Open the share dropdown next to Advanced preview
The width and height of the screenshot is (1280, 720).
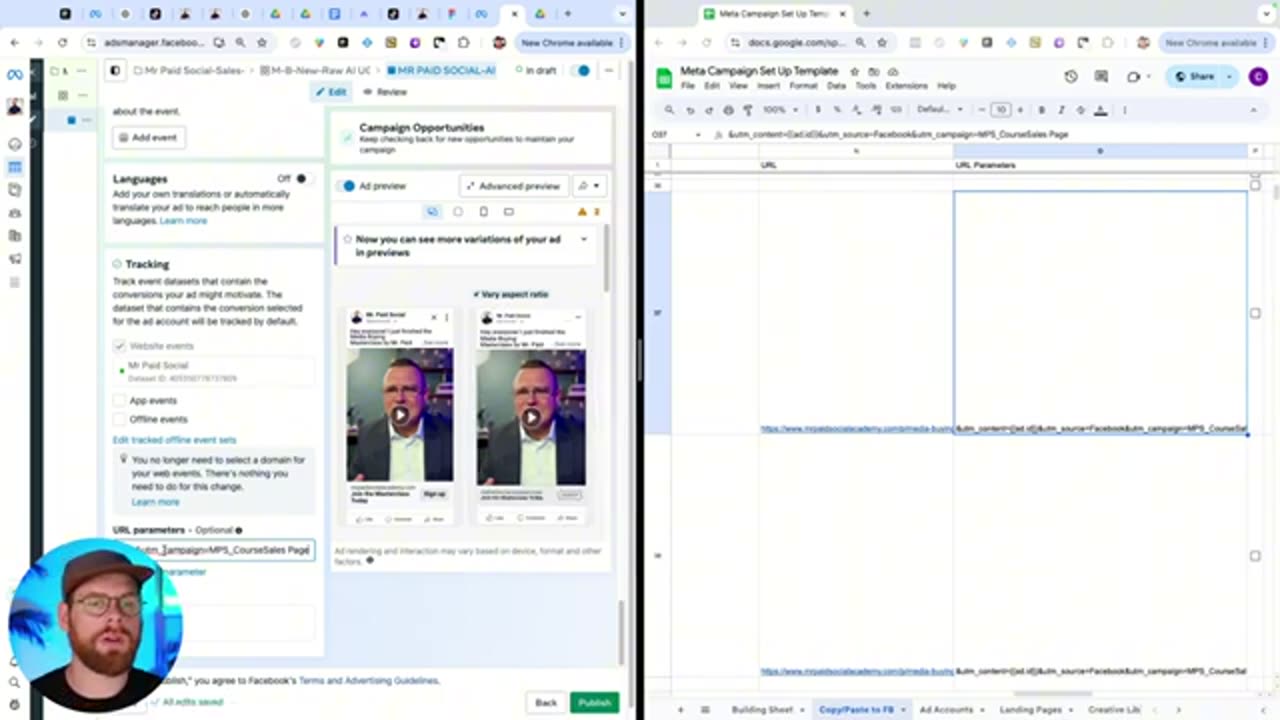coord(589,186)
